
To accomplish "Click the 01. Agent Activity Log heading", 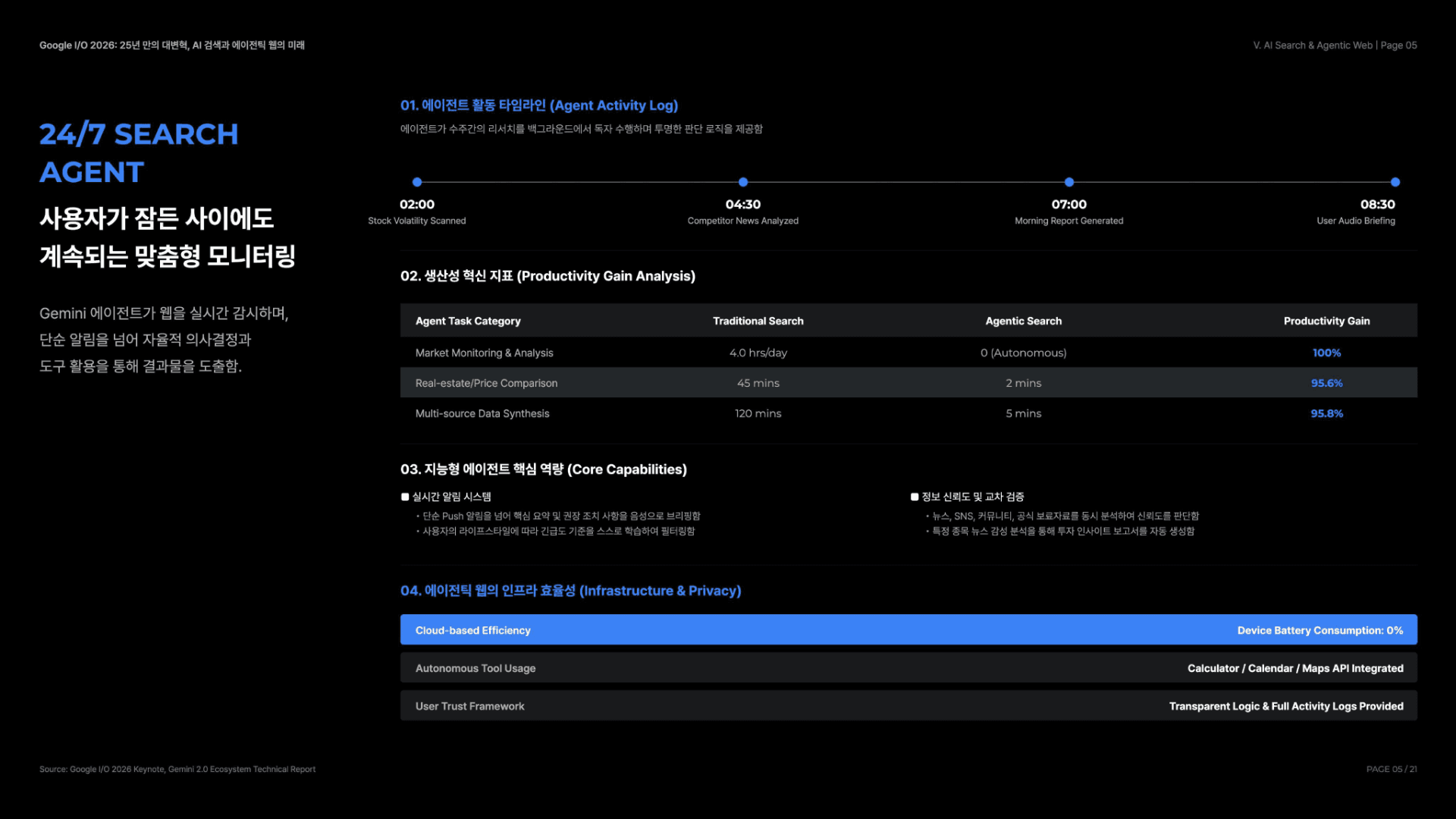I will tap(539, 105).
